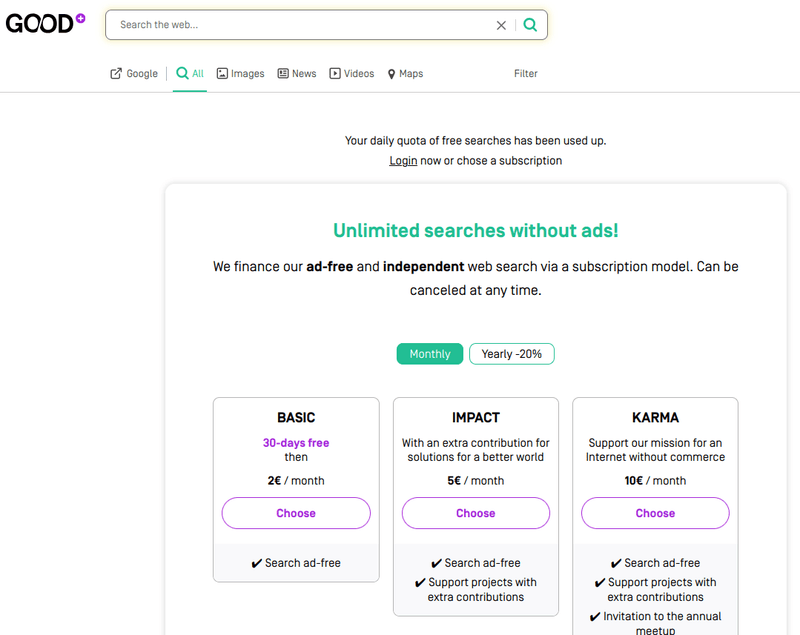Go to the Maps tab

[405, 73]
